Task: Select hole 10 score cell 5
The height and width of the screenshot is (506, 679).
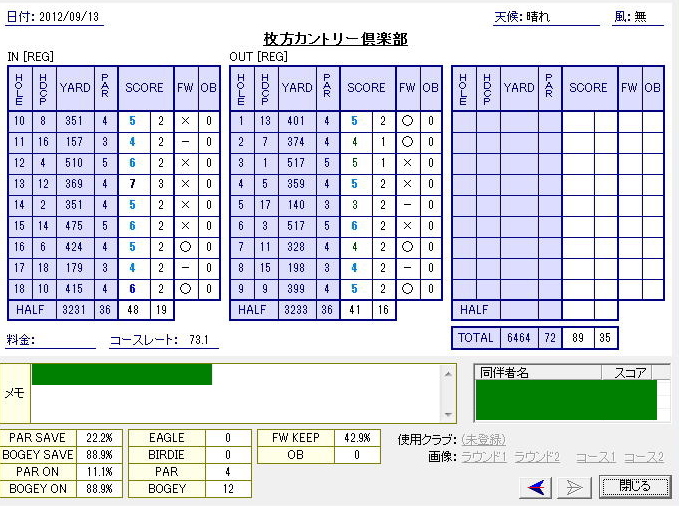Action: (133, 121)
